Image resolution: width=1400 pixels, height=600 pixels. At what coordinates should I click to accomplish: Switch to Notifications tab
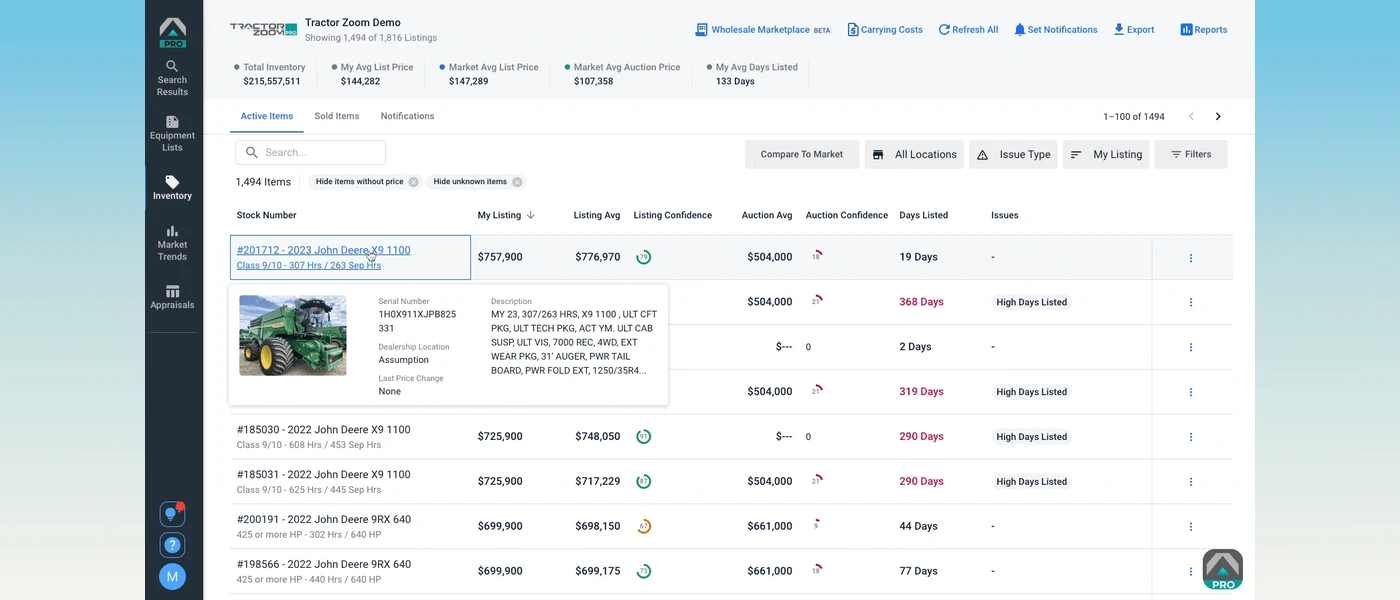pos(407,116)
